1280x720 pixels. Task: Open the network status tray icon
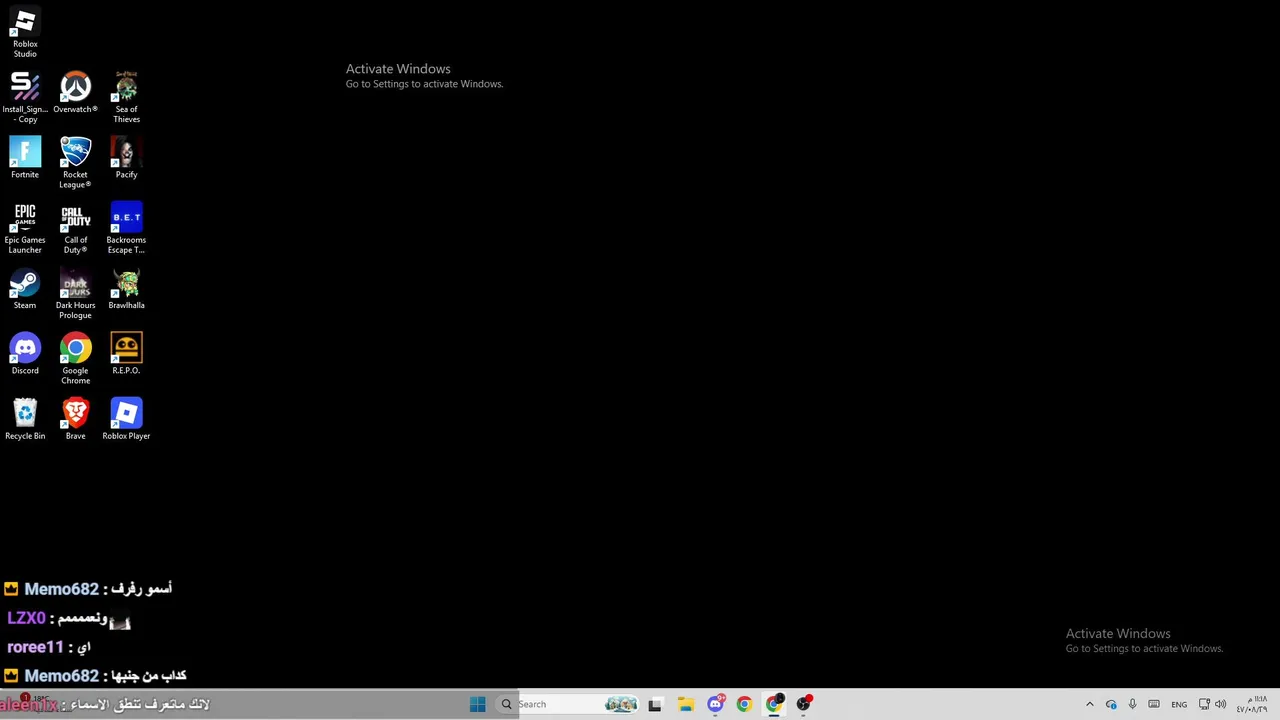(x=1204, y=704)
